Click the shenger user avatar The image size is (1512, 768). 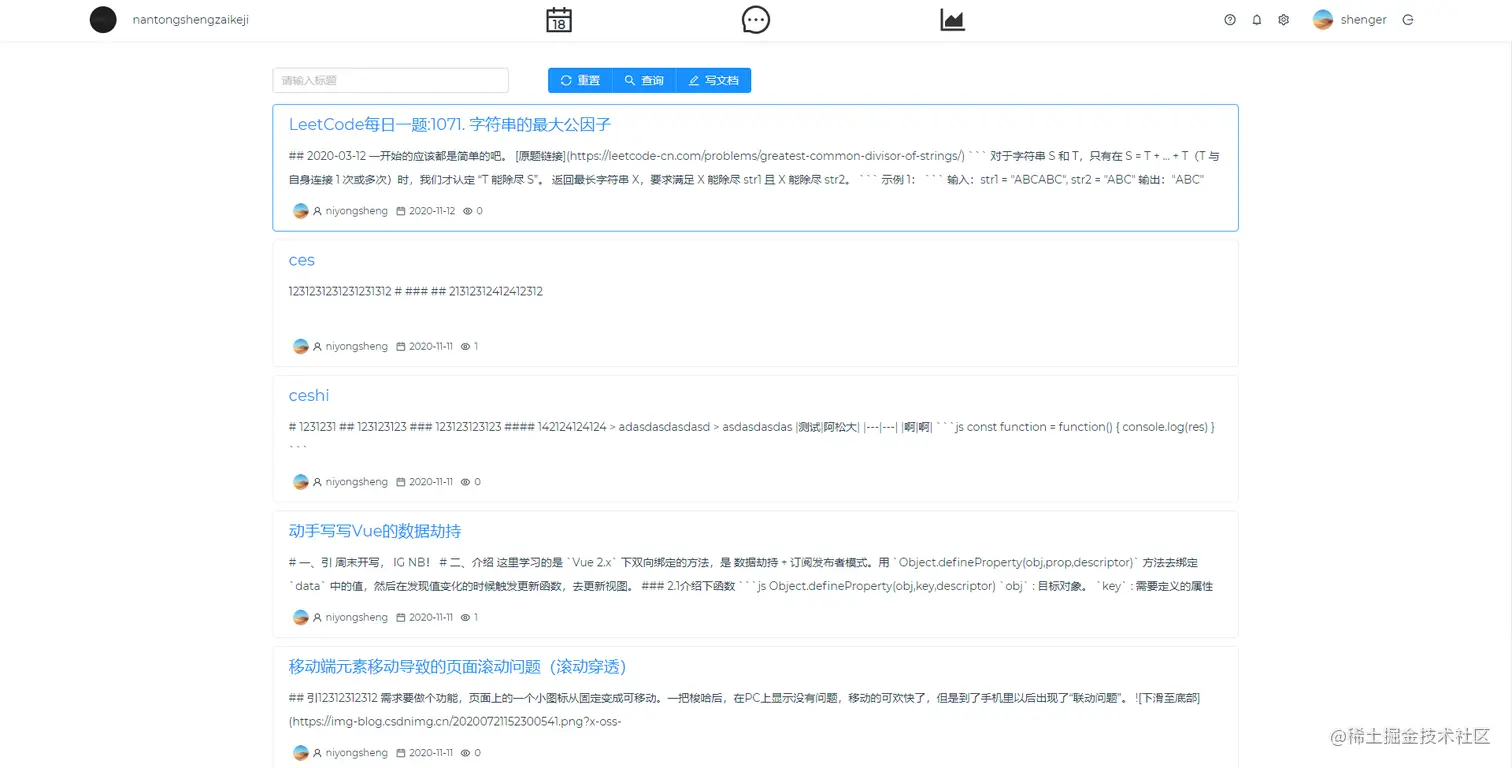1323,20
